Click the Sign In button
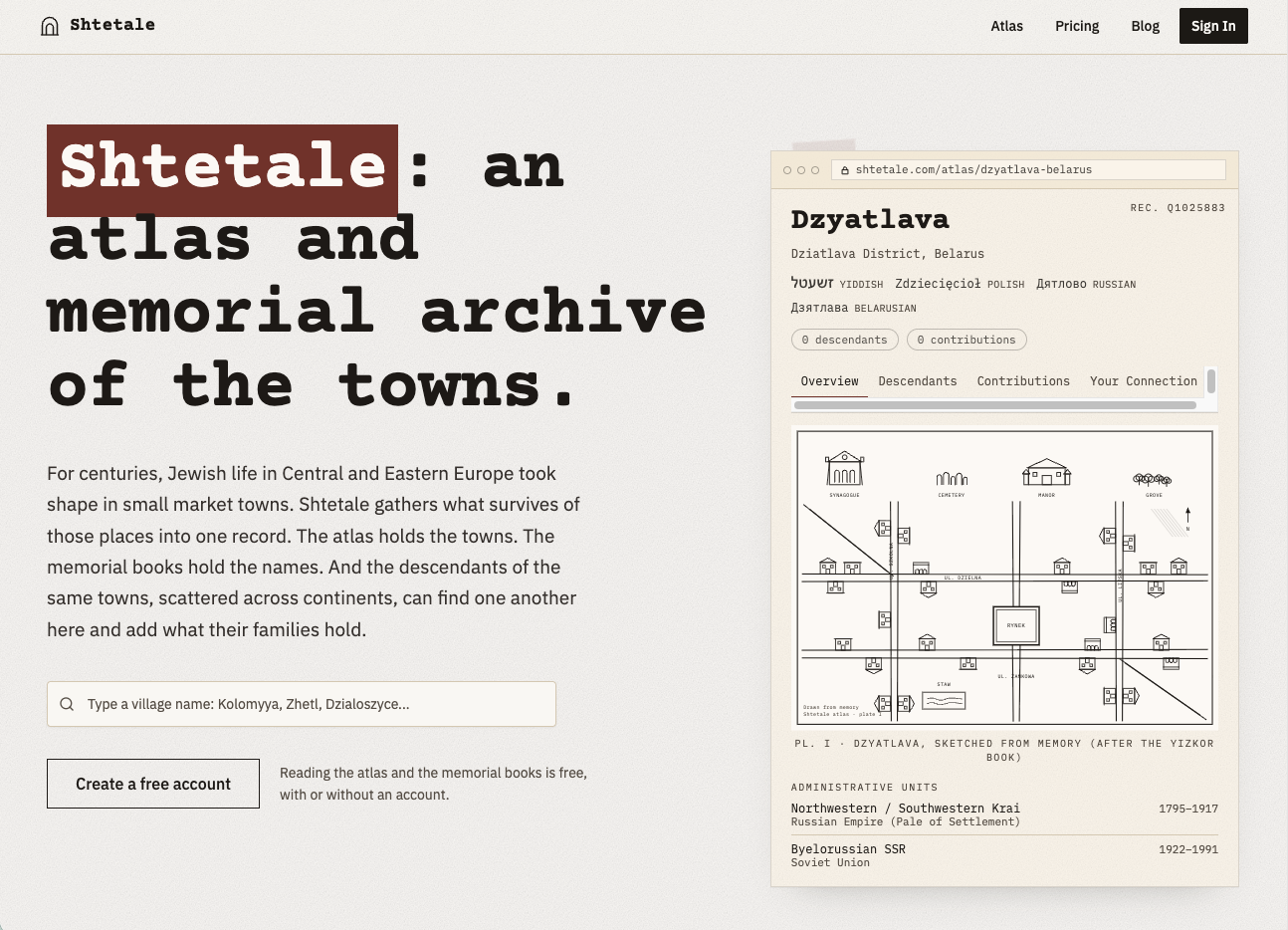Viewport: 1288px width, 930px height. (1213, 26)
